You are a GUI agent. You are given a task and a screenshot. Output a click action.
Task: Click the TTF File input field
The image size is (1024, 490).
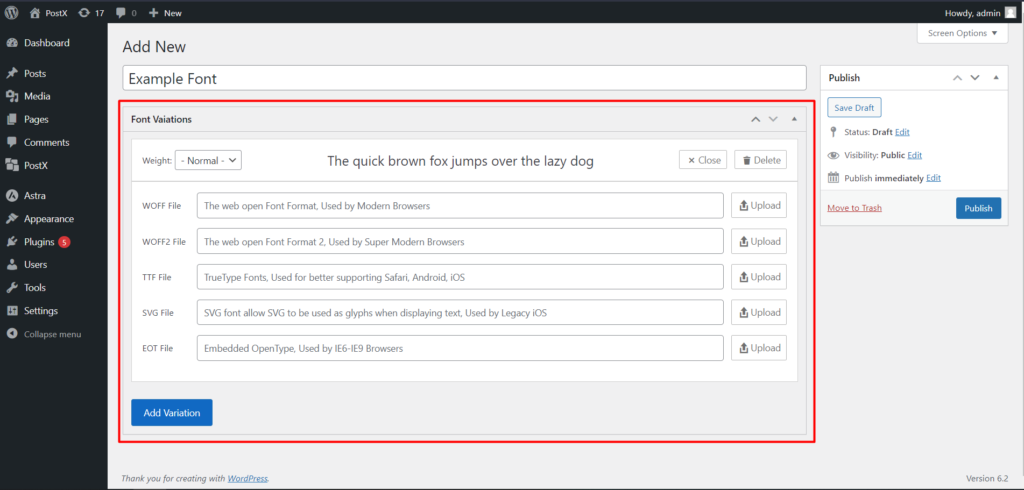(460, 277)
